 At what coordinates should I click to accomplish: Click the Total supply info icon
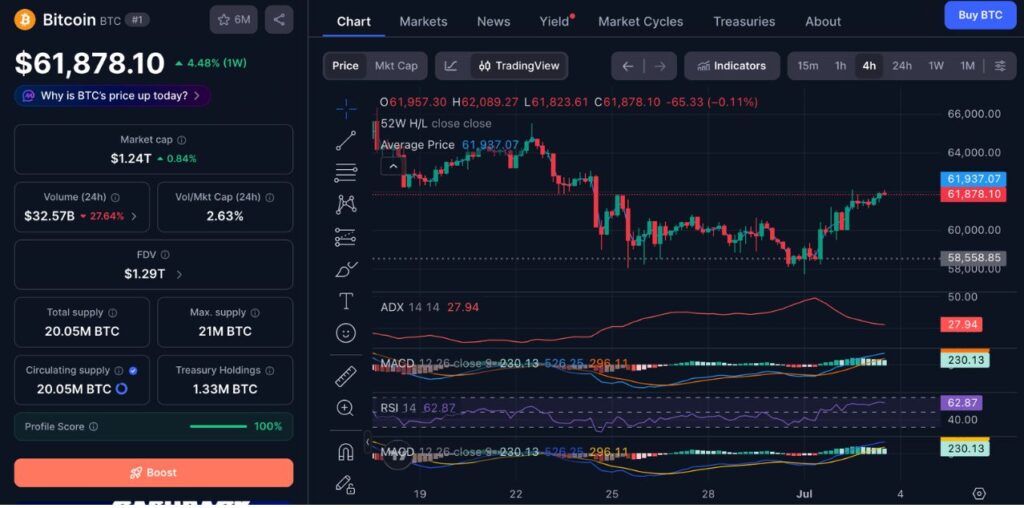pos(113,313)
